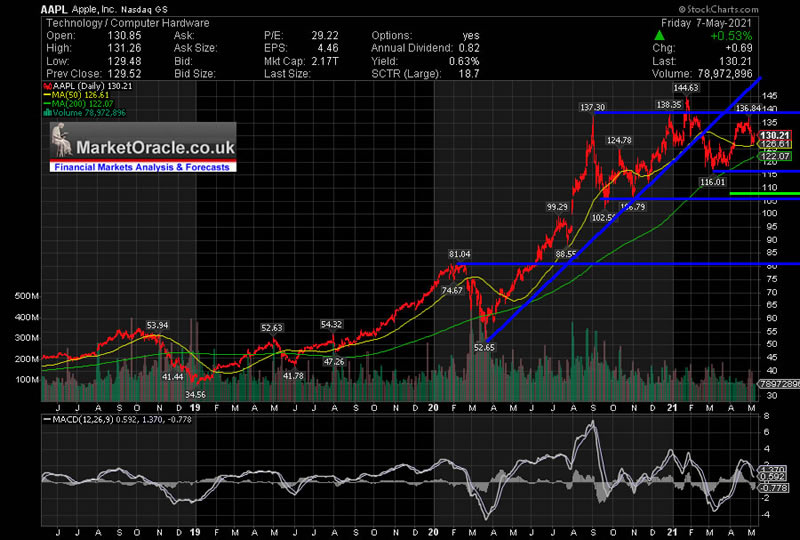The image size is (800, 540).
Task: Click the 81.04 price high label
Action: click(460, 255)
